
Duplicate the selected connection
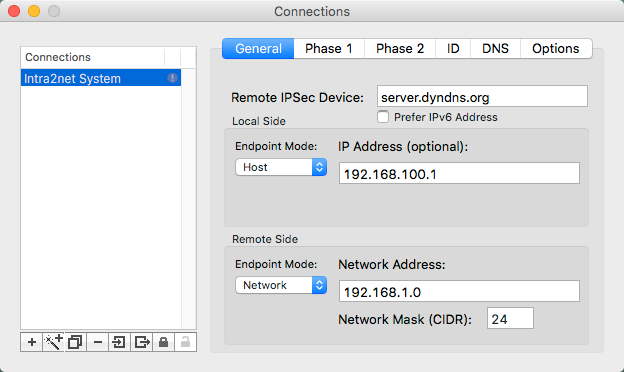(75, 342)
